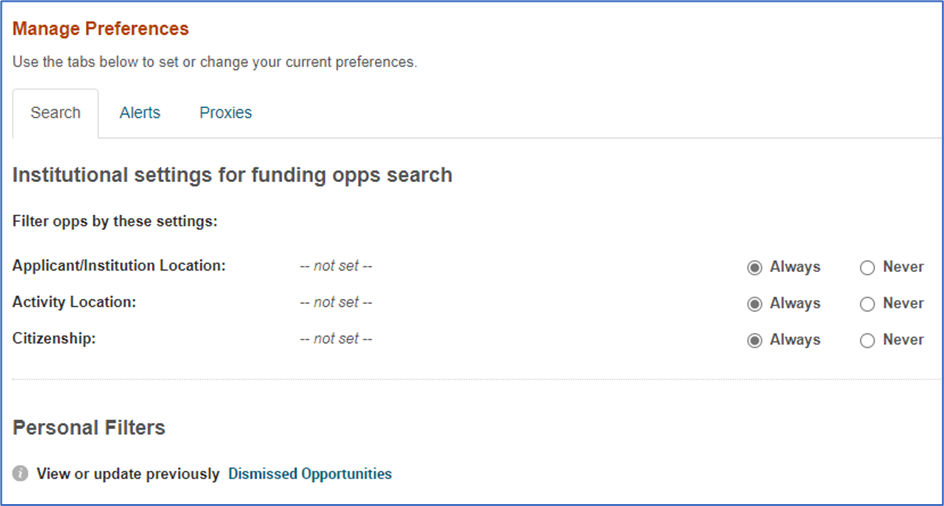This screenshot has width=944, height=506.
Task: Click the Personal Filters heading
Action: click(x=89, y=428)
